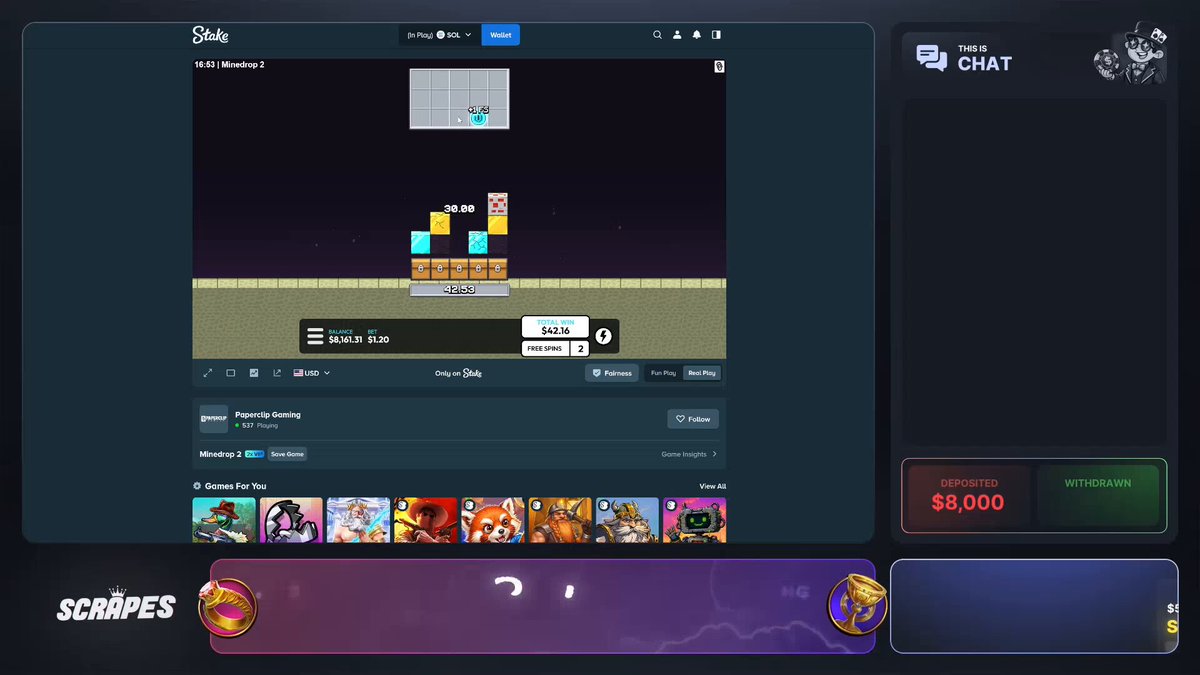Expand Game Insights
This screenshot has width=1200, height=675.
point(690,454)
